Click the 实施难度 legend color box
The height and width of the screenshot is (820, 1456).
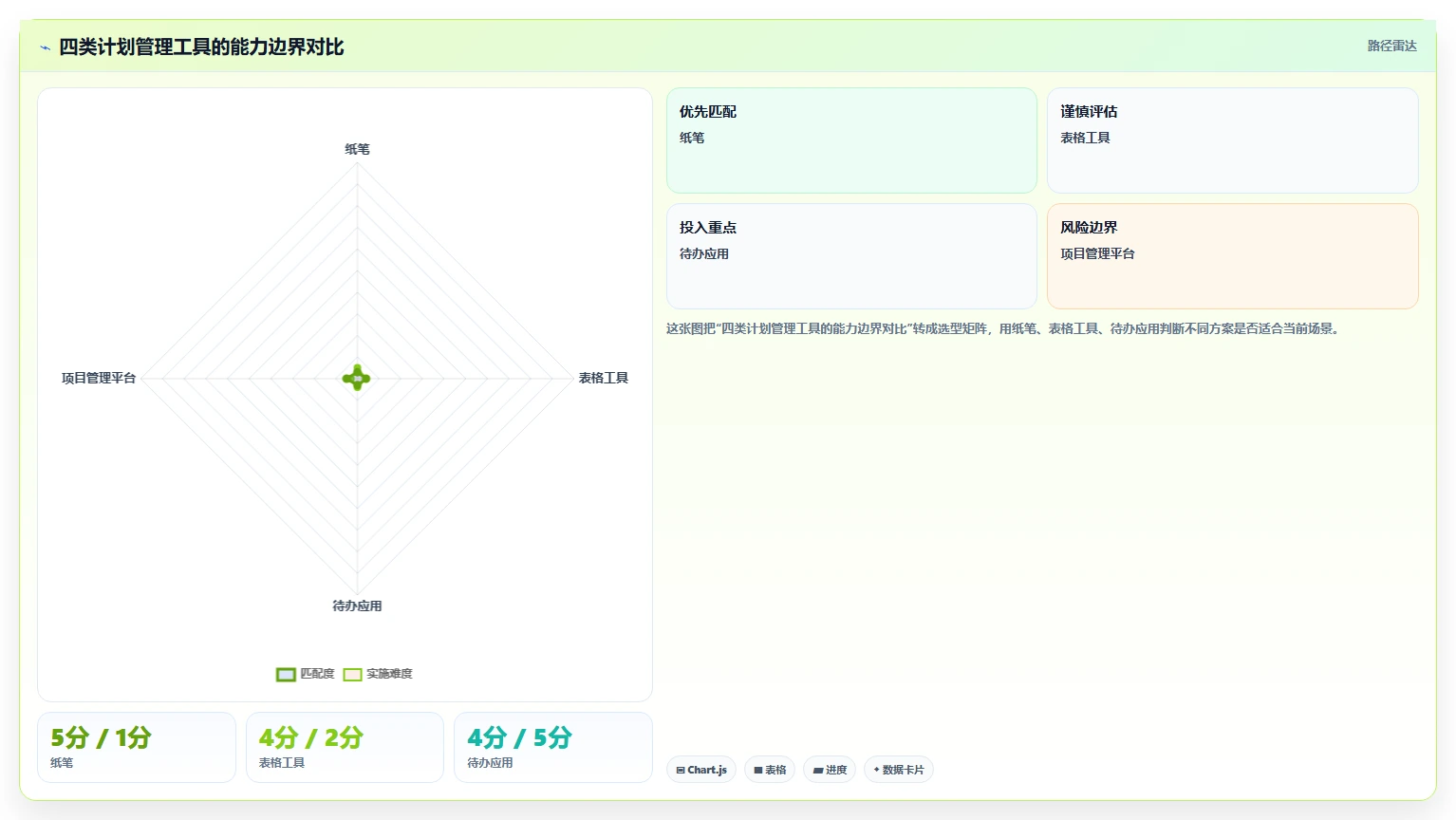(x=352, y=674)
